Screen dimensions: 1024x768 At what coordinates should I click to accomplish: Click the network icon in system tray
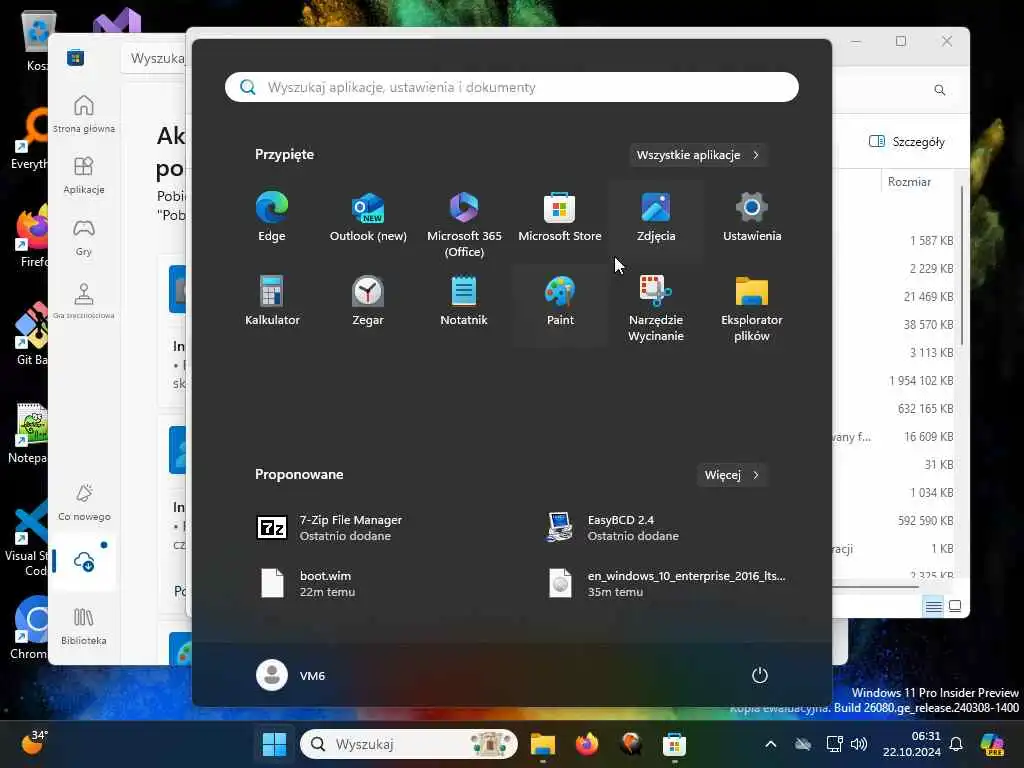(834, 744)
